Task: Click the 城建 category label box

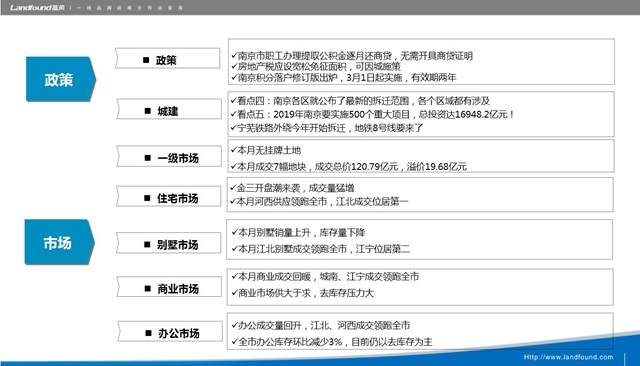Action: pyautogui.click(x=169, y=109)
